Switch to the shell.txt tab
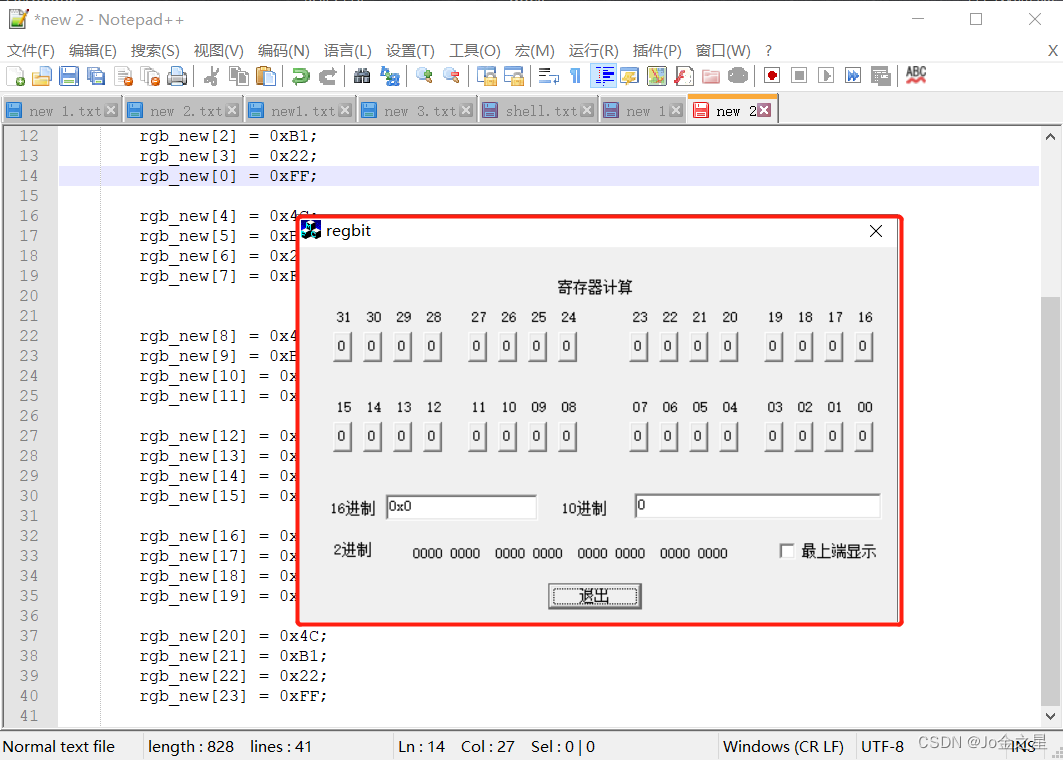Viewport: 1063px width, 760px height. coord(540,110)
